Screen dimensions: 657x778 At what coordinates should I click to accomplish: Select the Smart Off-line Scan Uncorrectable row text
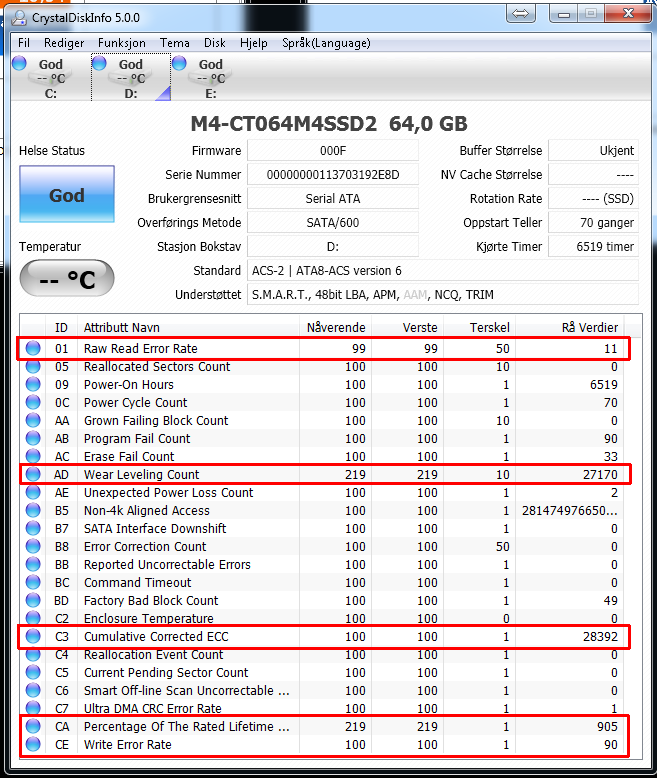[x=187, y=690]
